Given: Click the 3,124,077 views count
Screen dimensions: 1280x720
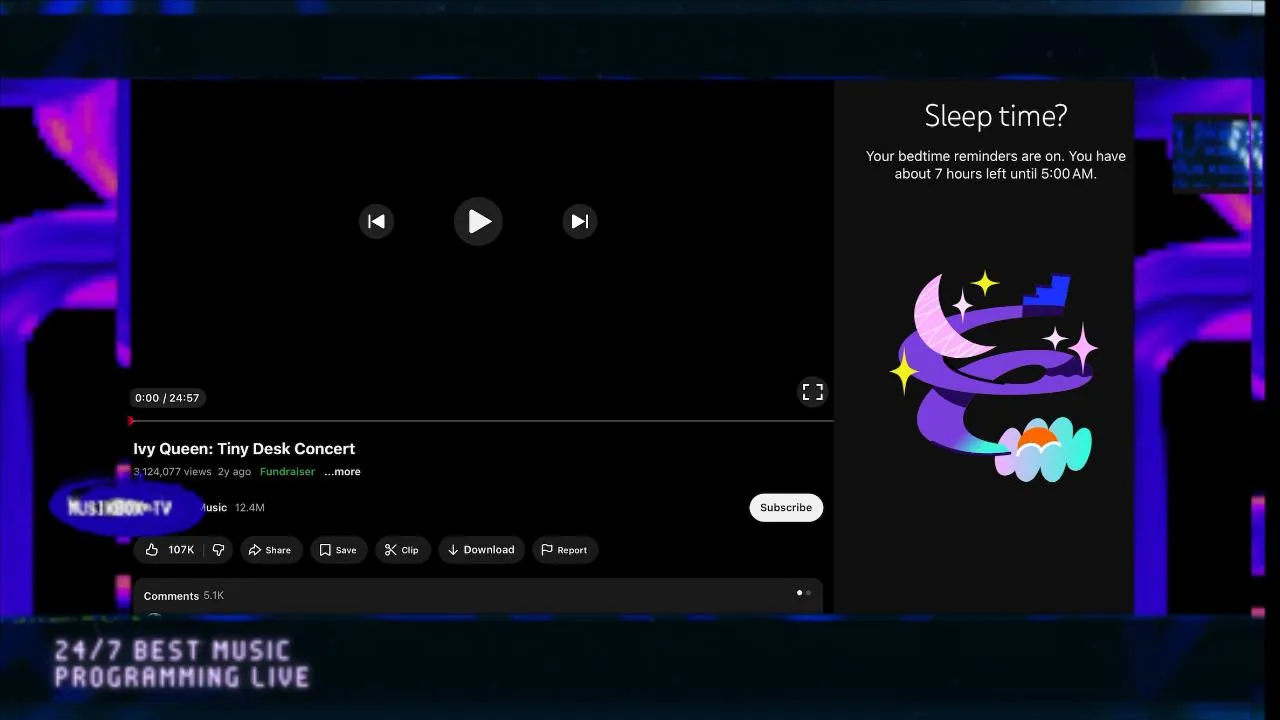Looking at the screenshot, I should [x=172, y=472].
